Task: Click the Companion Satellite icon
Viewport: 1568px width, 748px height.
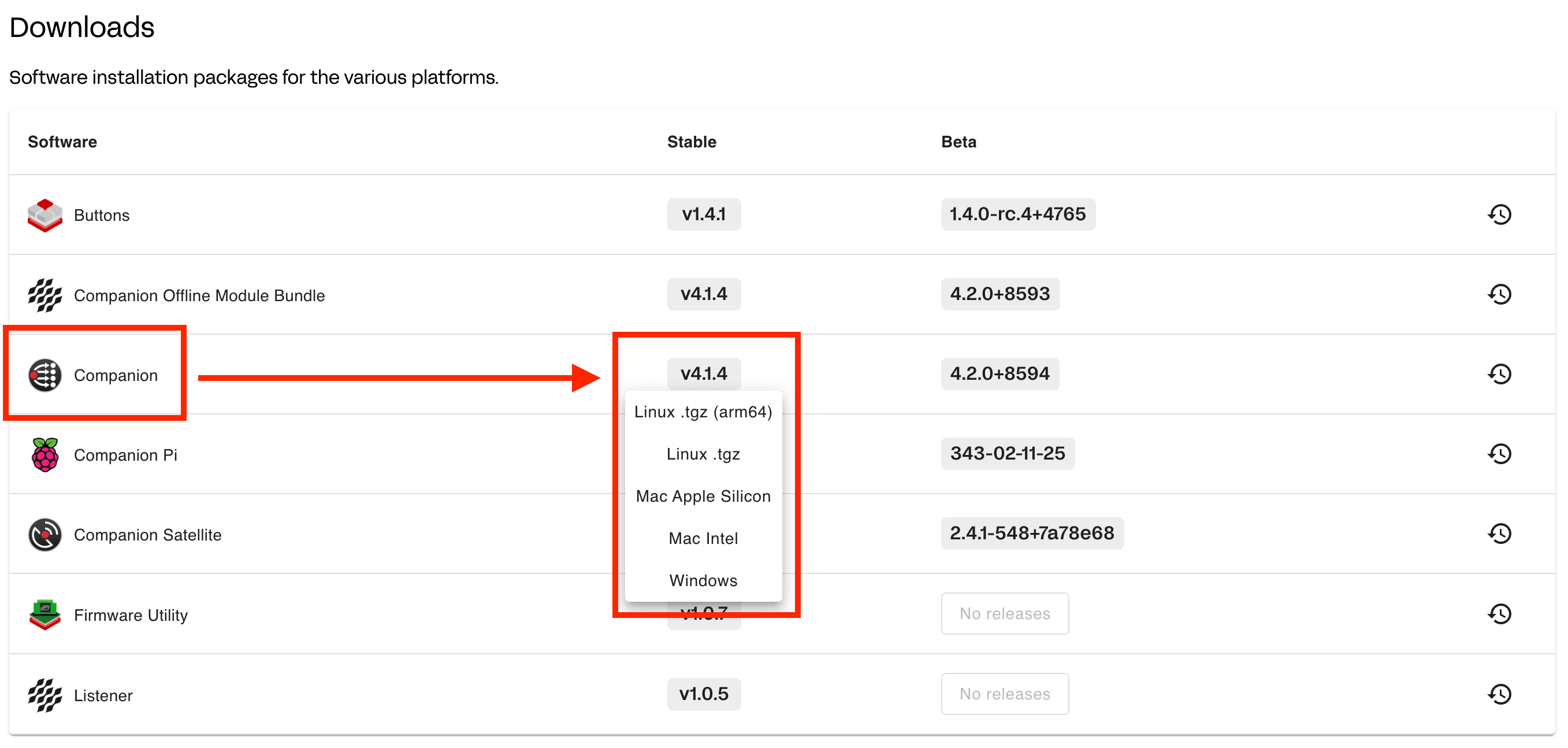Action: (45, 535)
